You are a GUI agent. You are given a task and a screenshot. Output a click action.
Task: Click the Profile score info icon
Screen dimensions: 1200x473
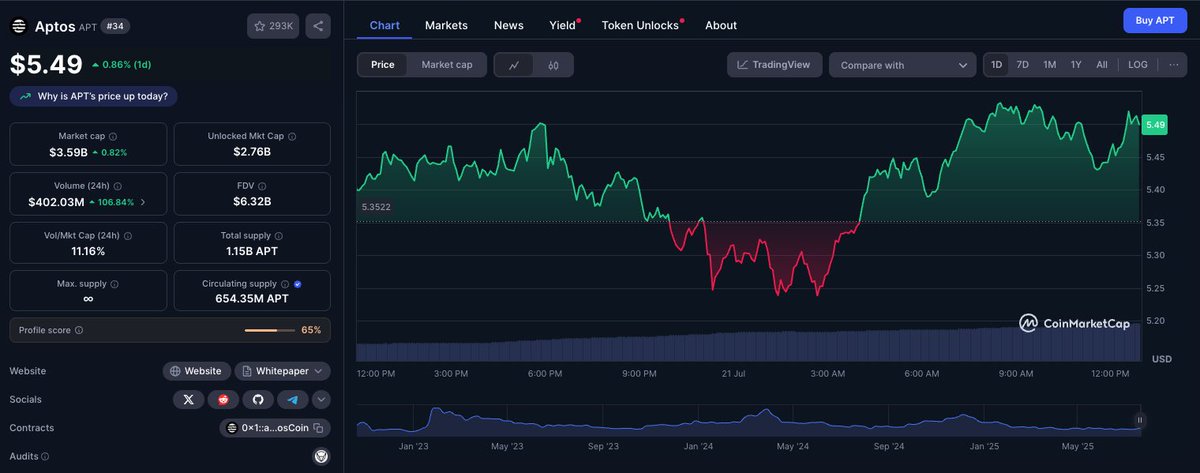coord(79,330)
